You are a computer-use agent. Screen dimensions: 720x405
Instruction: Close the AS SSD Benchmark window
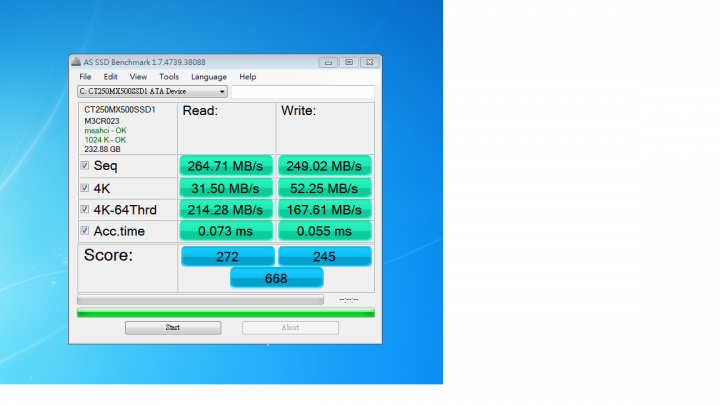coord(370,62)
